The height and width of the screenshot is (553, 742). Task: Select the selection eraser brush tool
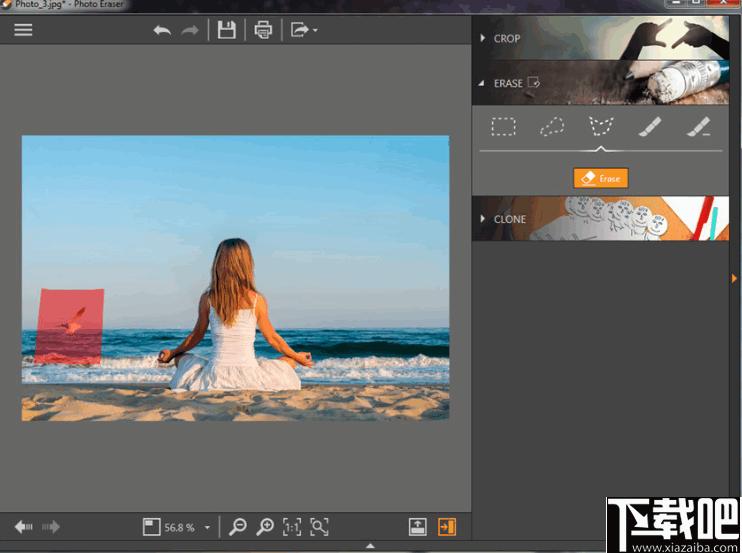[698, 126]
